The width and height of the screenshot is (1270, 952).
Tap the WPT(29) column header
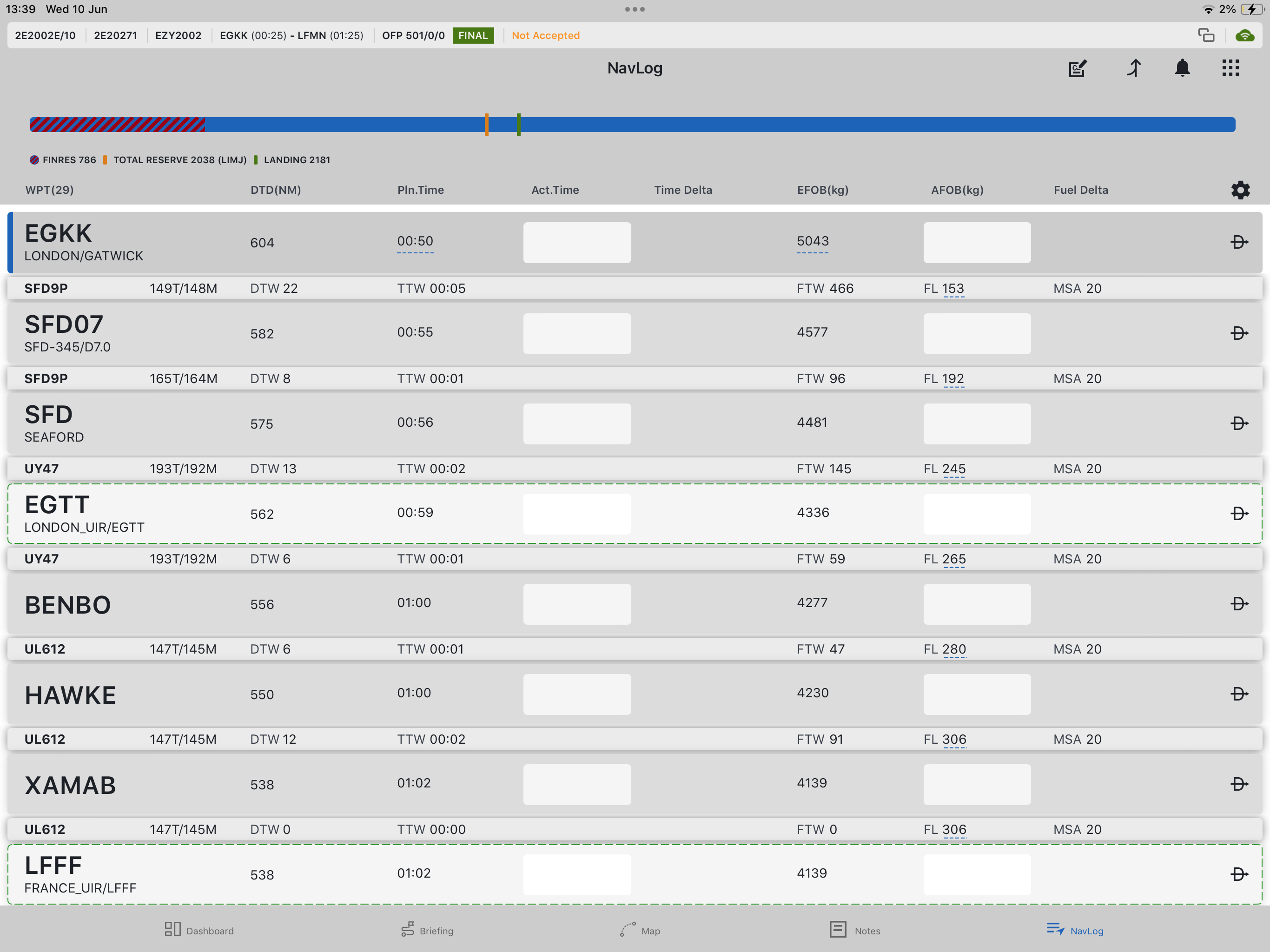tap(49, 190)
